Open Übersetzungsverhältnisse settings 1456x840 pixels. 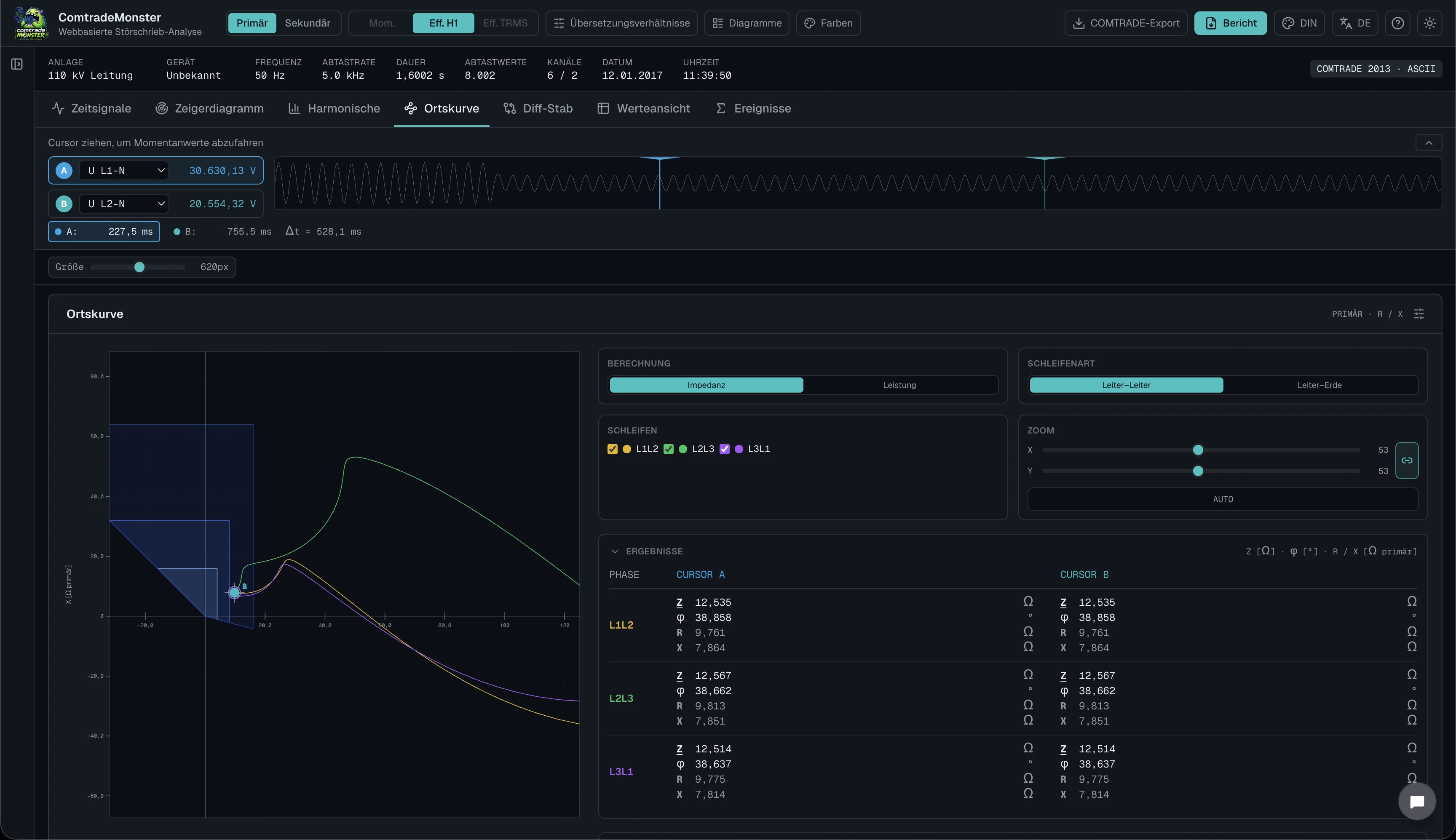tap(621, 23)
